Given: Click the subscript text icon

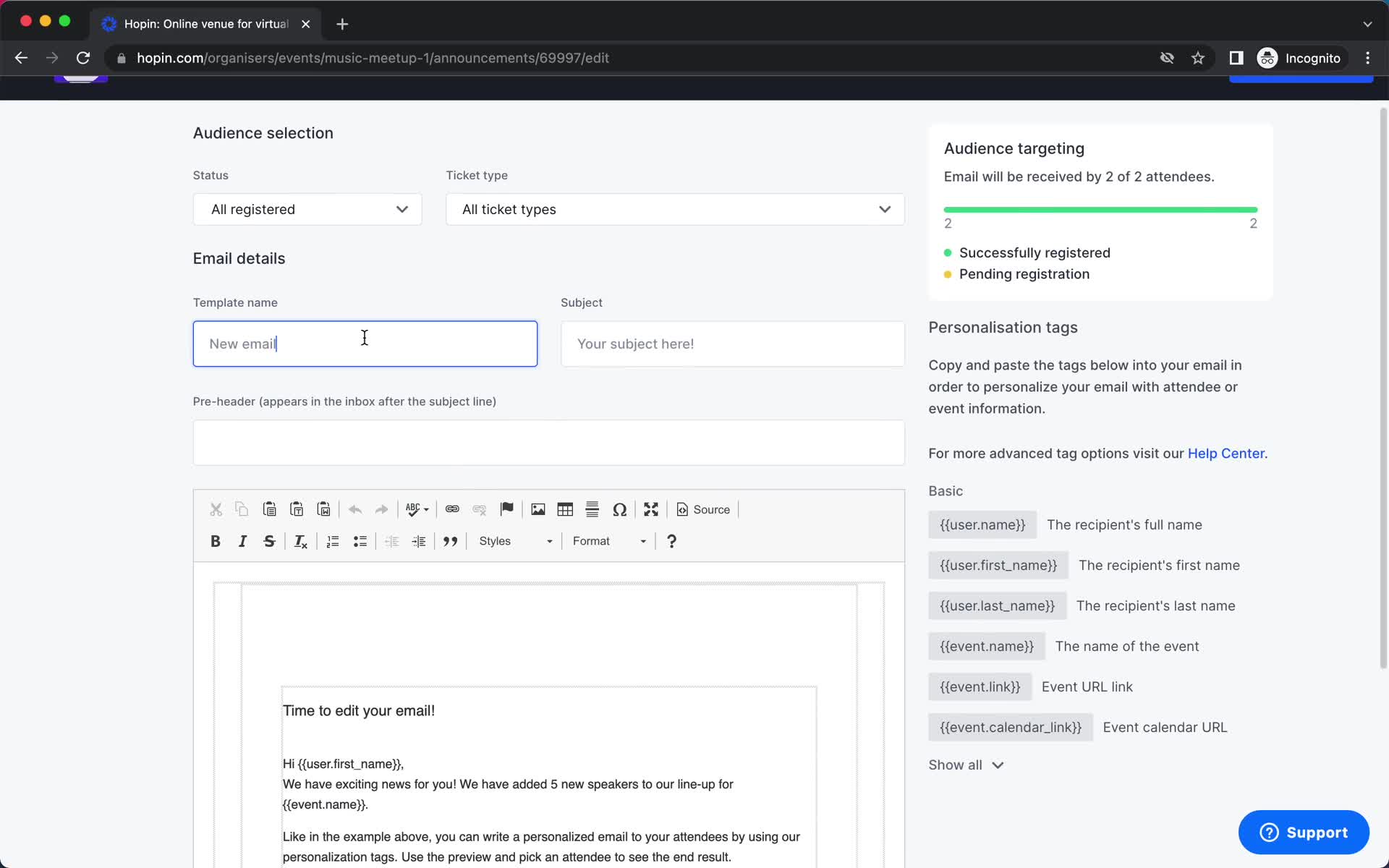Looking at the screenshot, I should point(302,541).
